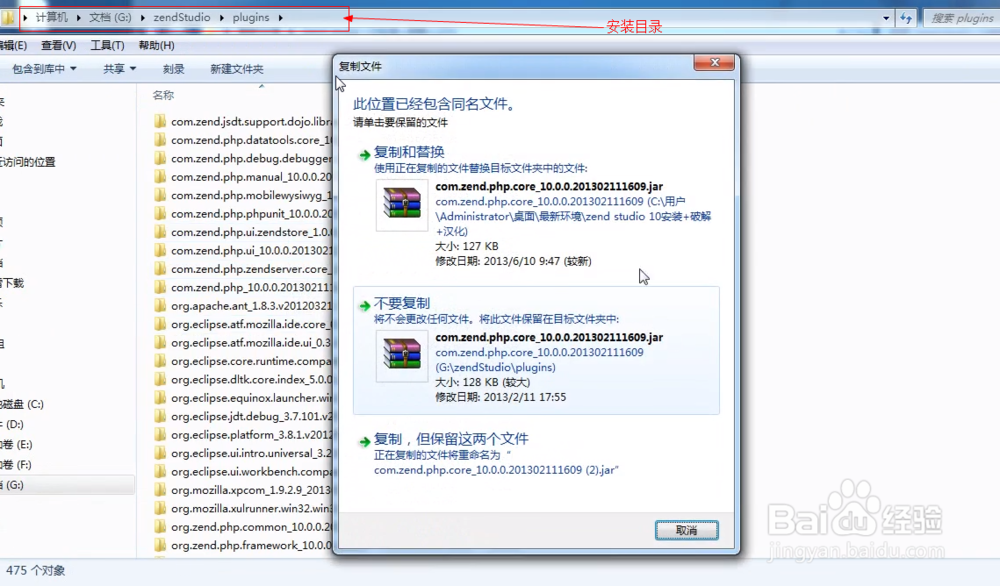Click 文档 (G:) in the address bar
Image resolution: width=1000 pixels, height=586 pixels.
(x=110, y=17)
